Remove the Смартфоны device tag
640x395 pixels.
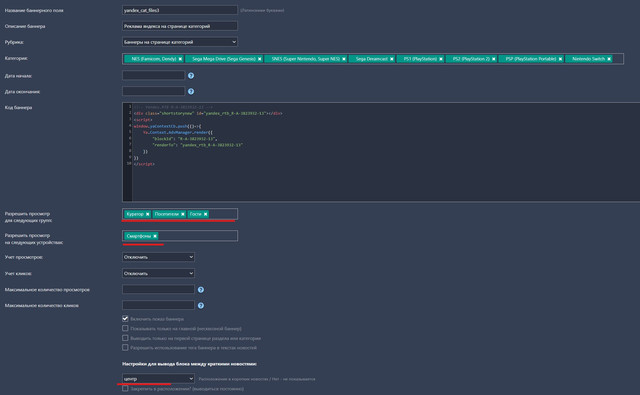[155, 236]
